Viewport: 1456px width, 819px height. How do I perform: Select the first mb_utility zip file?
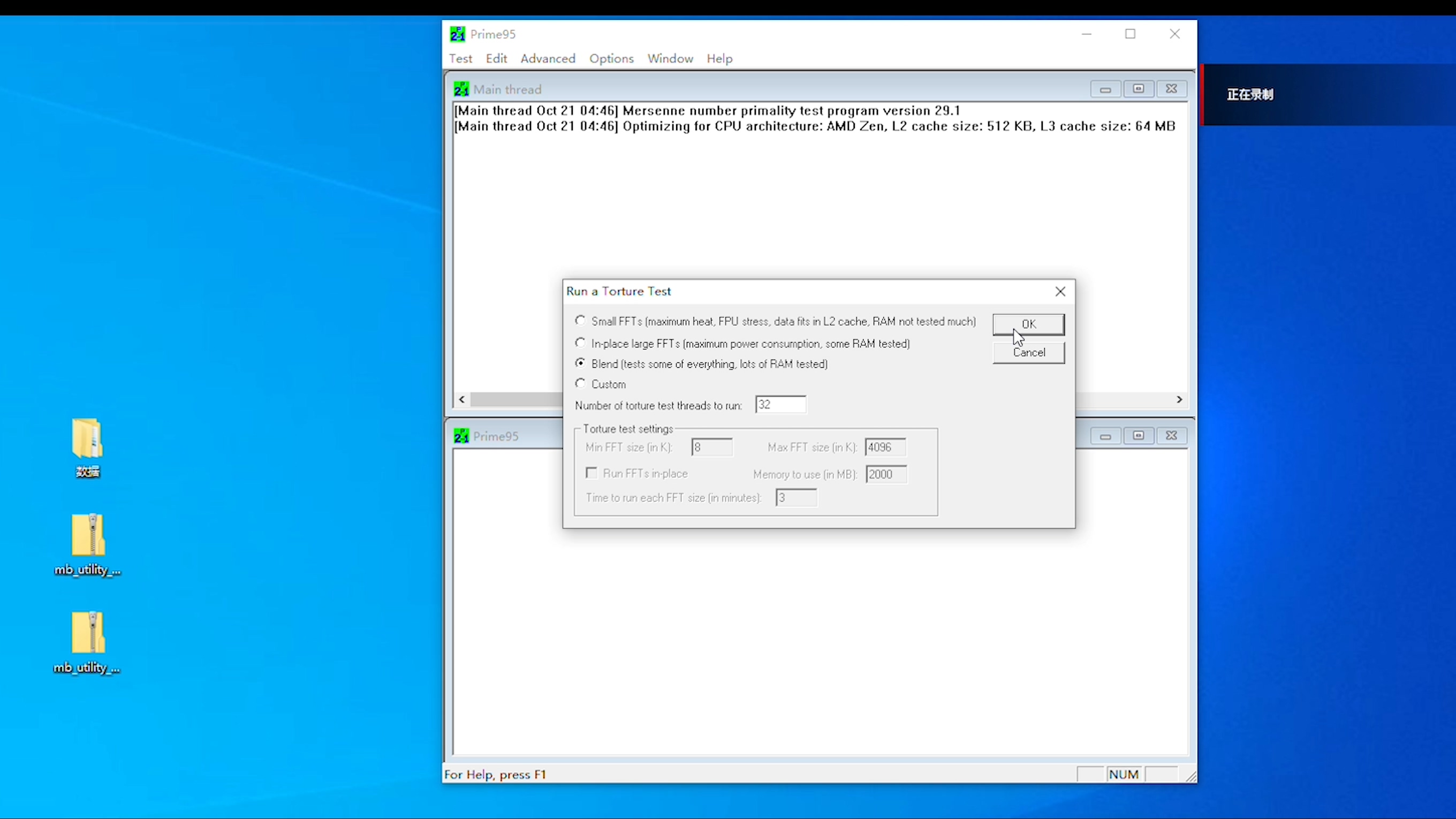88,536
